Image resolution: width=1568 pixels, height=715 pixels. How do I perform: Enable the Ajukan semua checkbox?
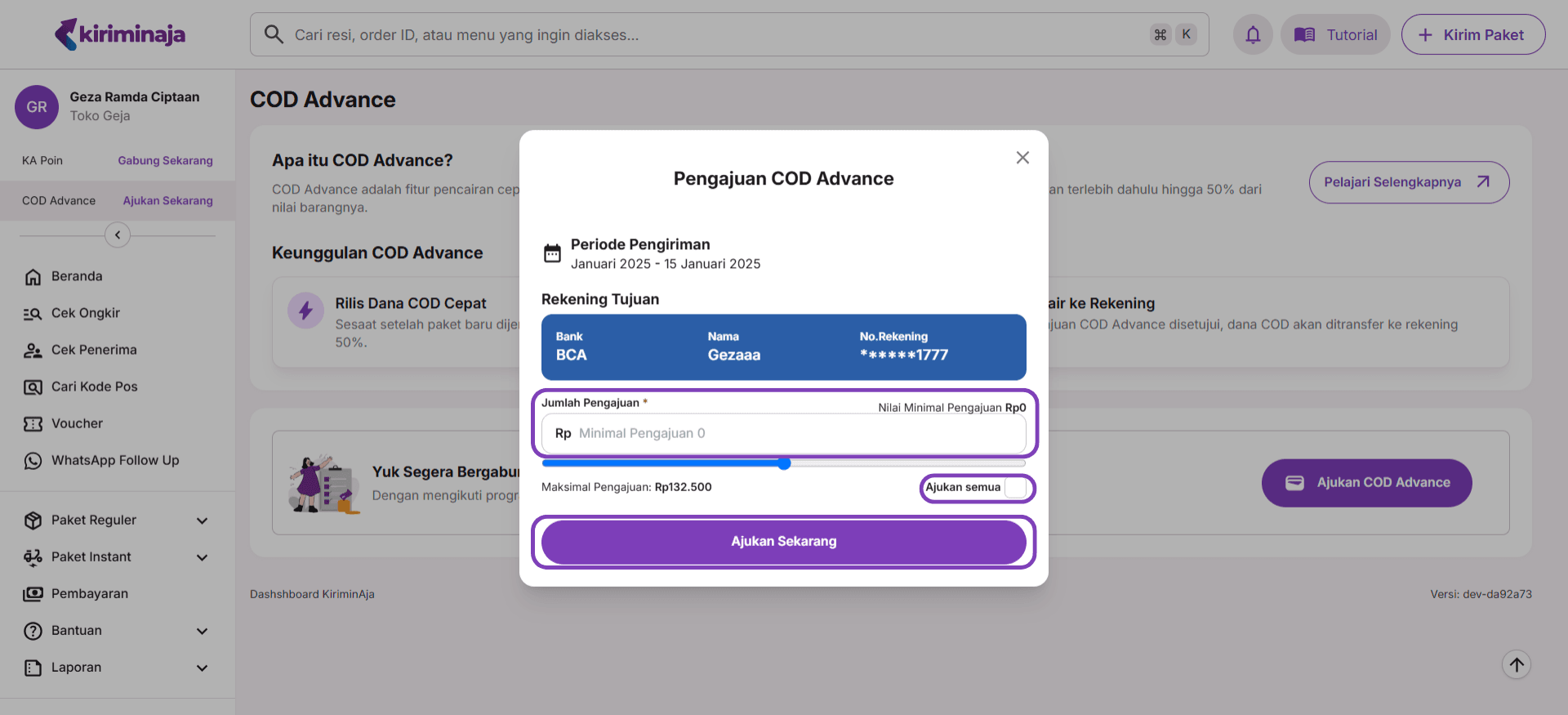tap(1015, 488)
